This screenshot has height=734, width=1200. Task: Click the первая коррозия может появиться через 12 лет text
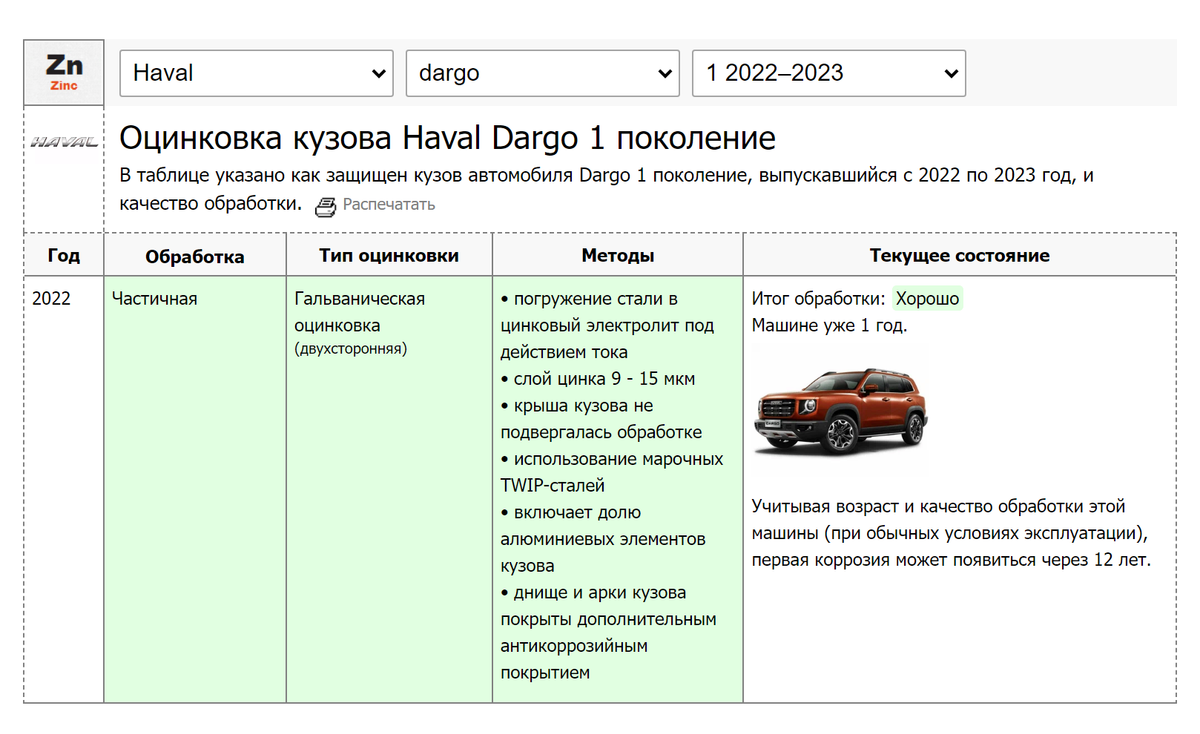[x=952, y=560]
